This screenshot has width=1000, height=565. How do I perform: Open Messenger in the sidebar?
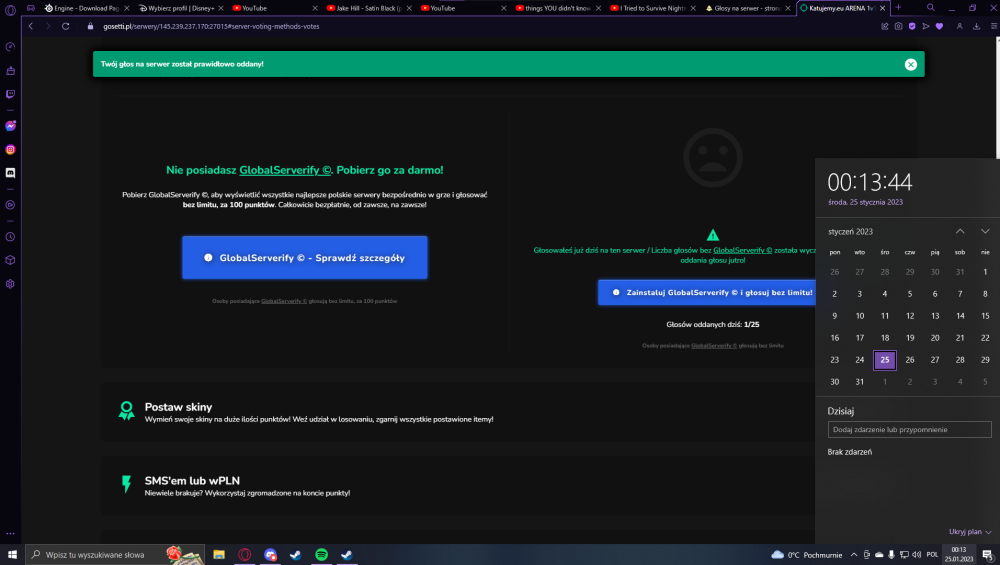click(10, 126)
